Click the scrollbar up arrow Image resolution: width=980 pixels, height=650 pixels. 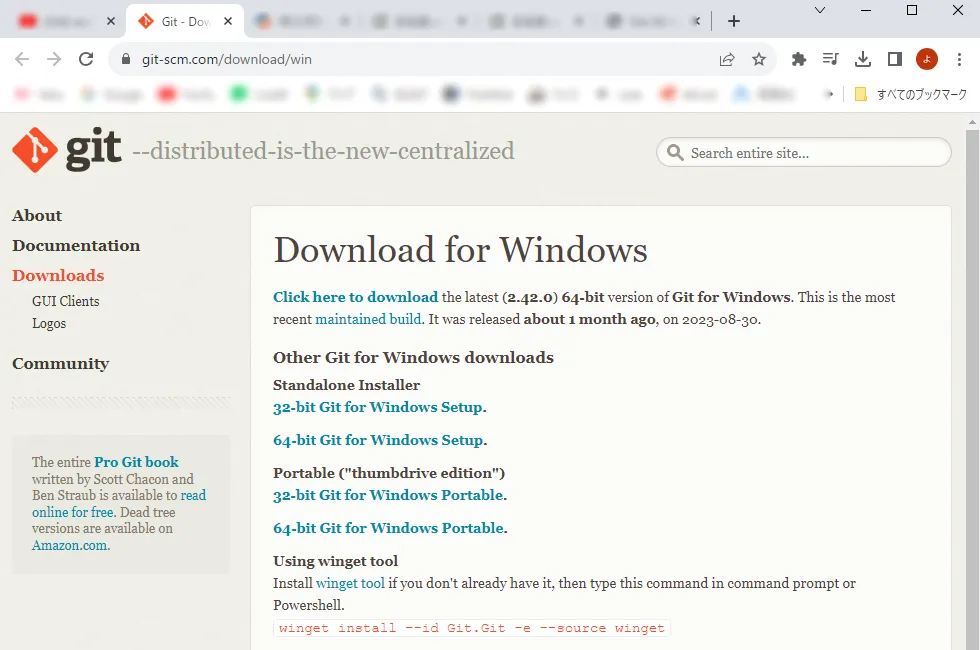972,122
